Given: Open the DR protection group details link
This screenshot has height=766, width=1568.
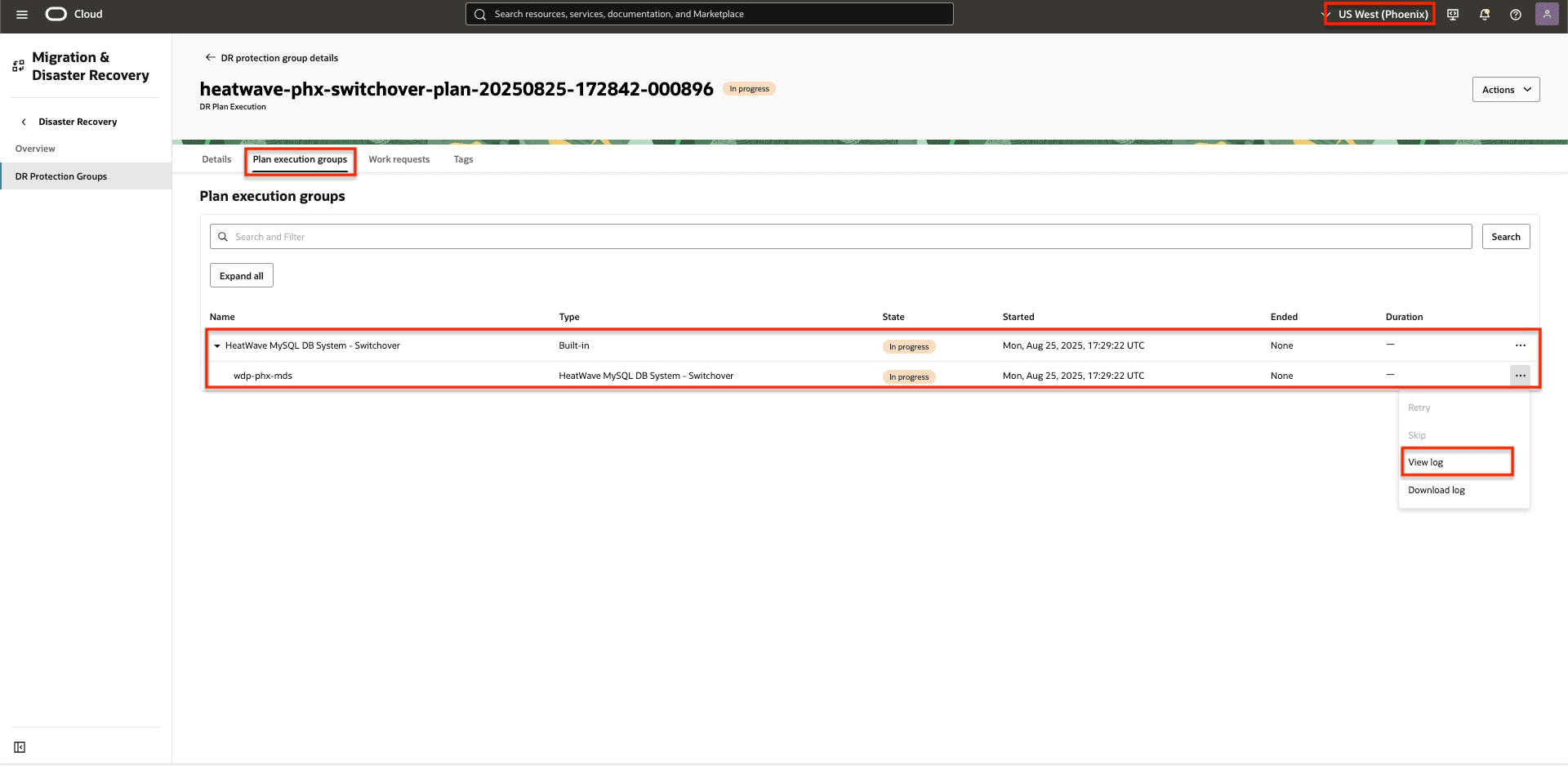Looking at the screenshot, I should (279, 58).
